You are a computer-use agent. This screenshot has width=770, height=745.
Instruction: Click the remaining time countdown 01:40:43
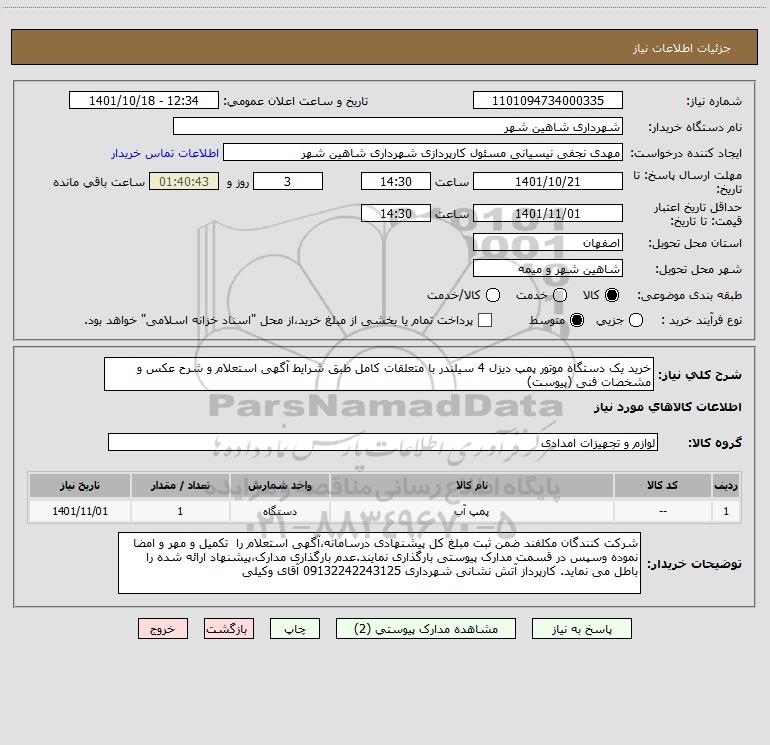(x=184, y=181)
